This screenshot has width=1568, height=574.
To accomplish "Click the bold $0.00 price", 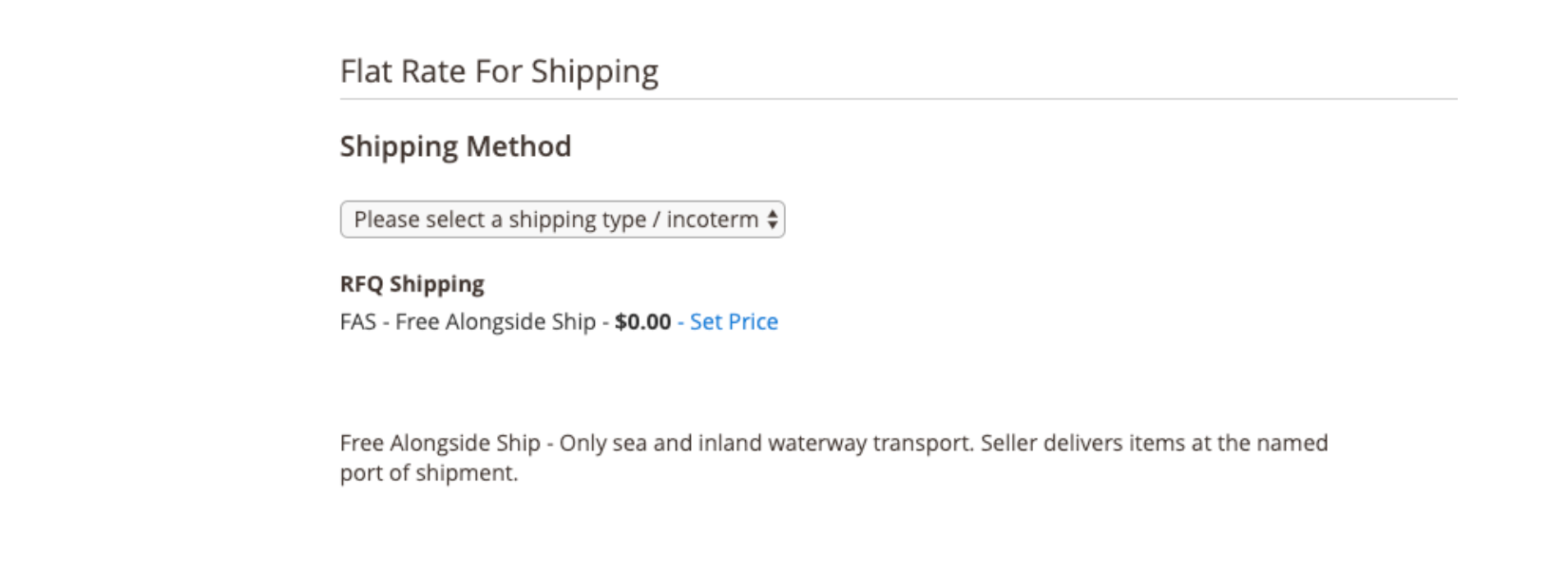I will pos(643,322).
